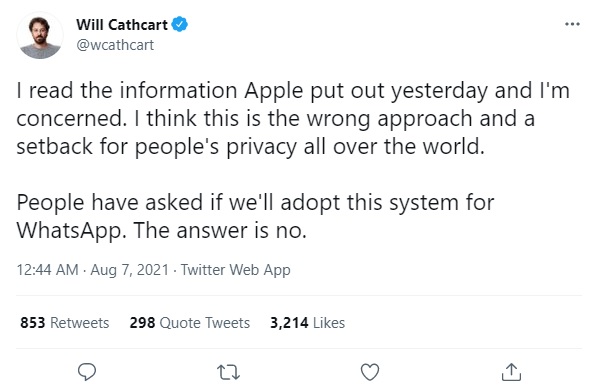Open Will Cathcart's profile picture
The image size is (590, 390).
point(40,37)
